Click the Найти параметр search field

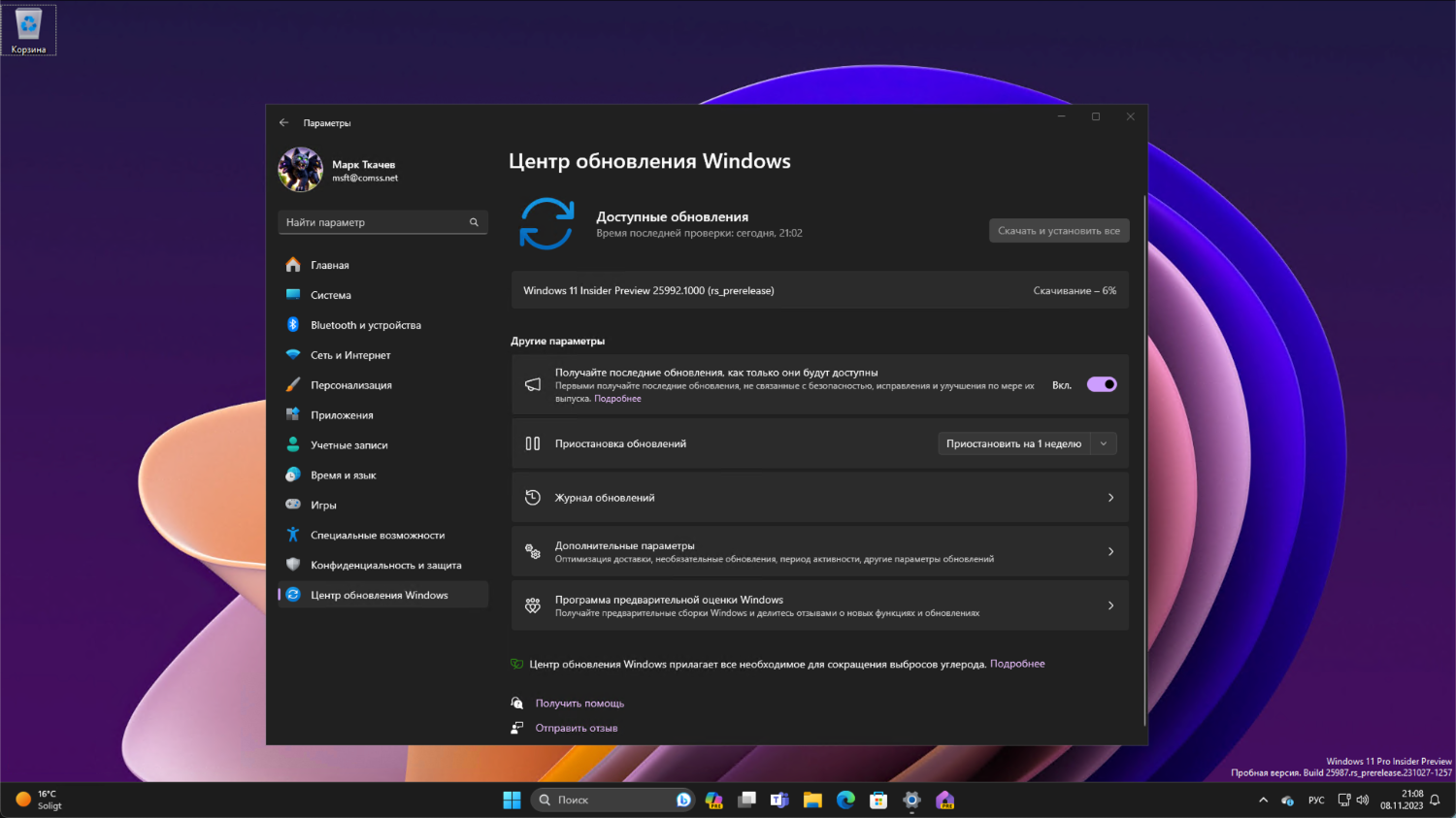(x=382, y=222)
